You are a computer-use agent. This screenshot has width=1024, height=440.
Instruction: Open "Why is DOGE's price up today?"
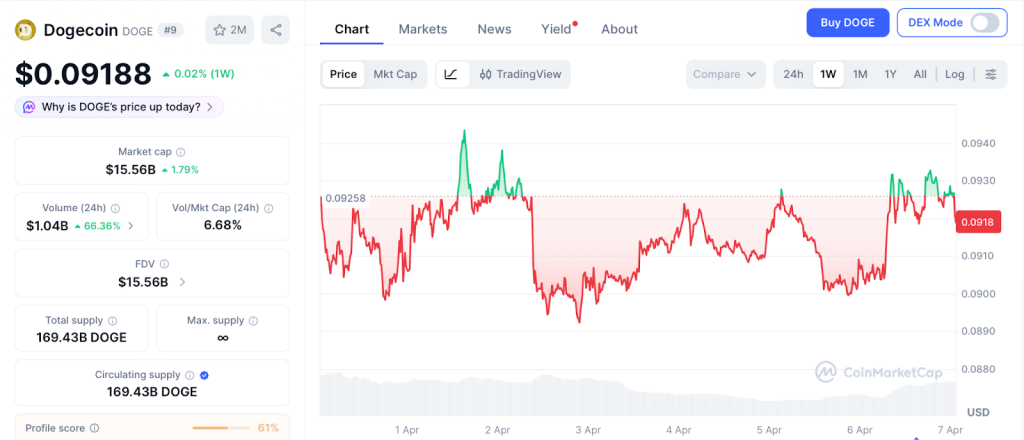coord(120,107)
